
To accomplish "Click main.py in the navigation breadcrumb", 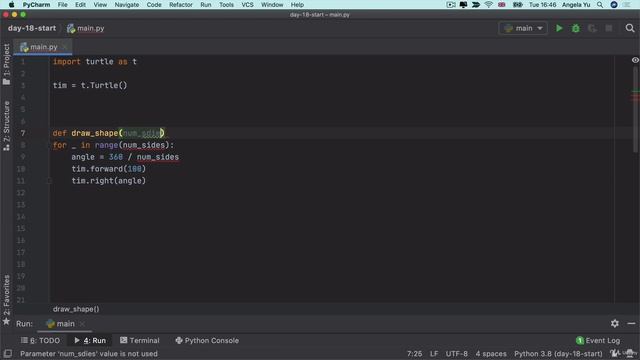I will click(86, 28).
